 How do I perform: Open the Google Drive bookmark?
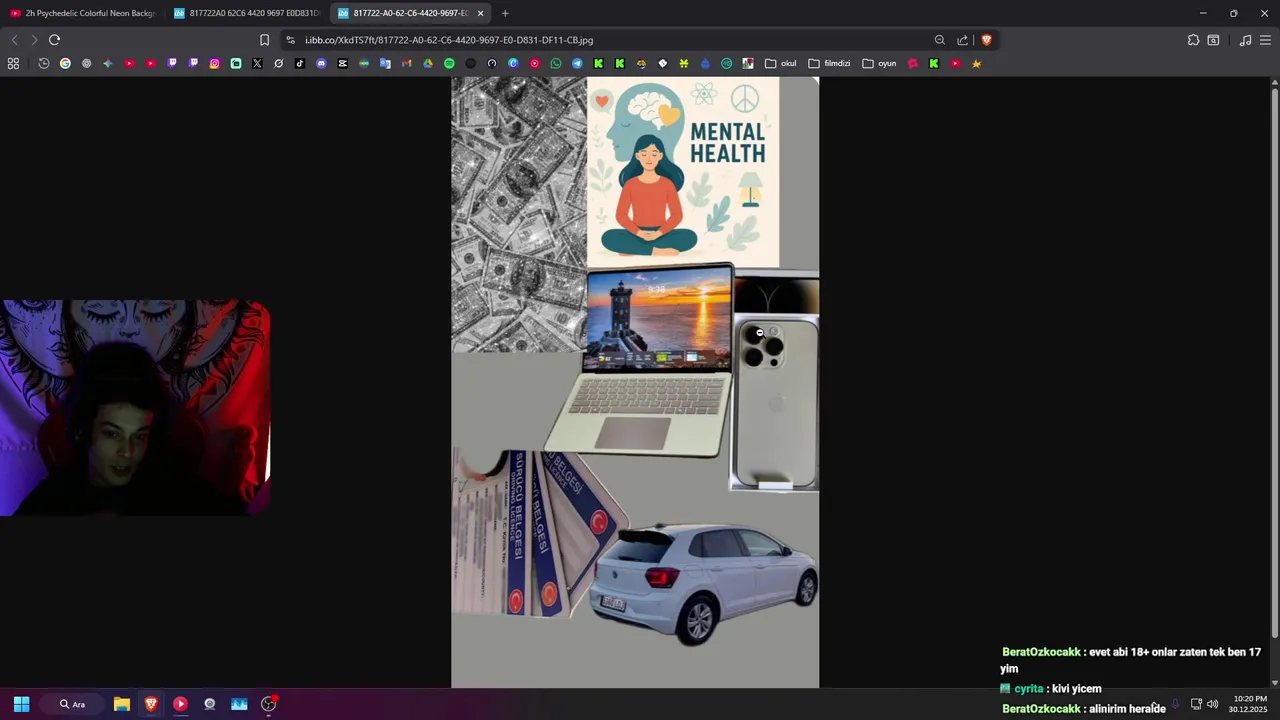[x=428, y=63]
